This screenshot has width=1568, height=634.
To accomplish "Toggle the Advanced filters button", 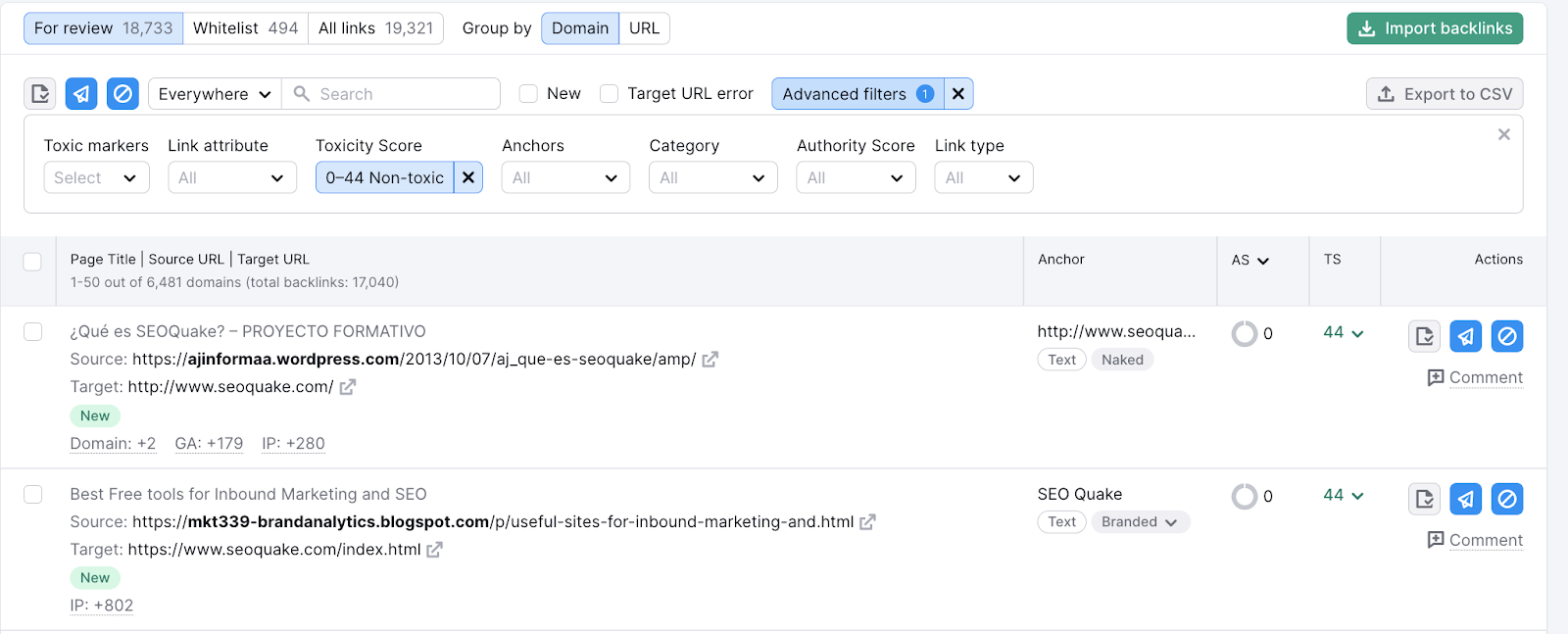I will coord(857,94).
